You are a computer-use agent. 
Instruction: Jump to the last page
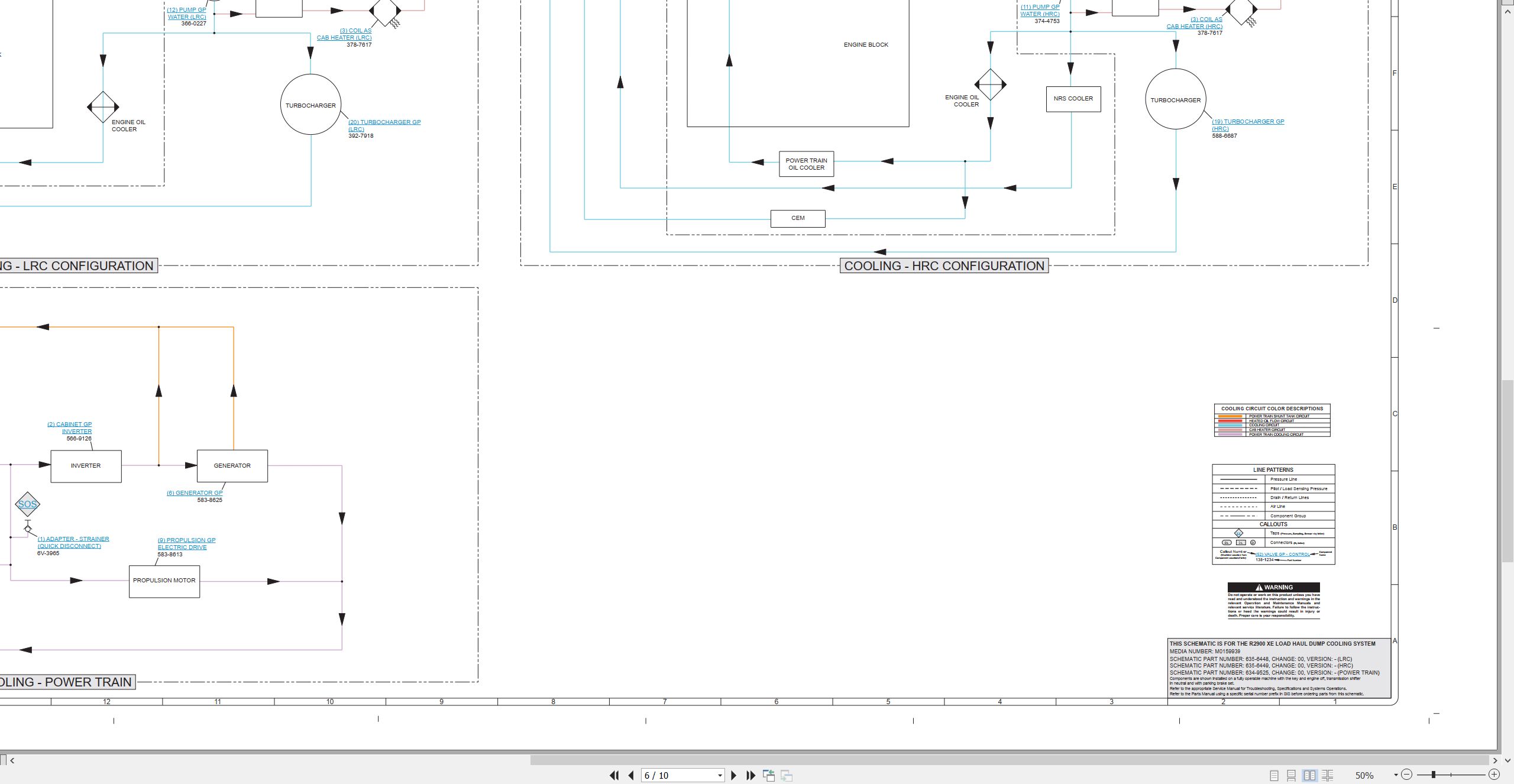point(751,775)
